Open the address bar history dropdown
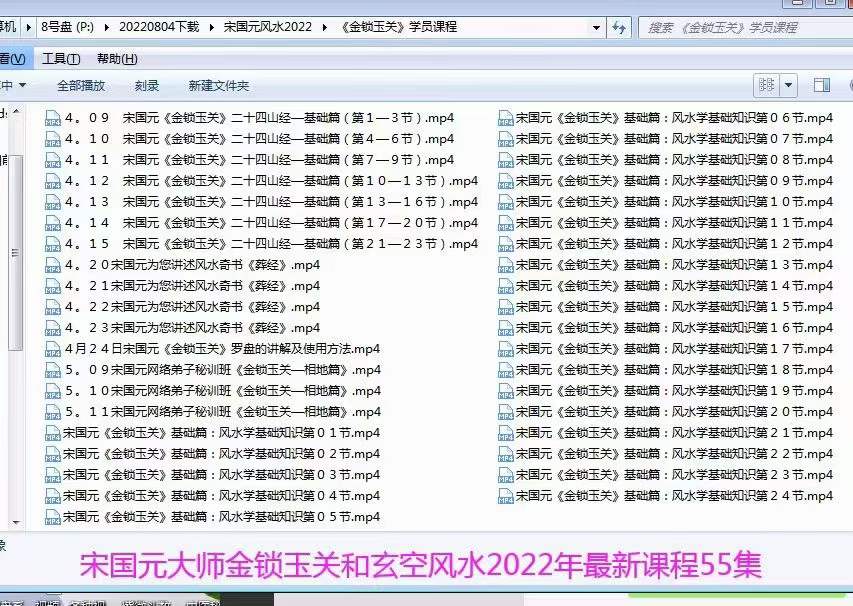Image resolution: width=853 pixels, height=606 pixels. click(x=595, y=28)
